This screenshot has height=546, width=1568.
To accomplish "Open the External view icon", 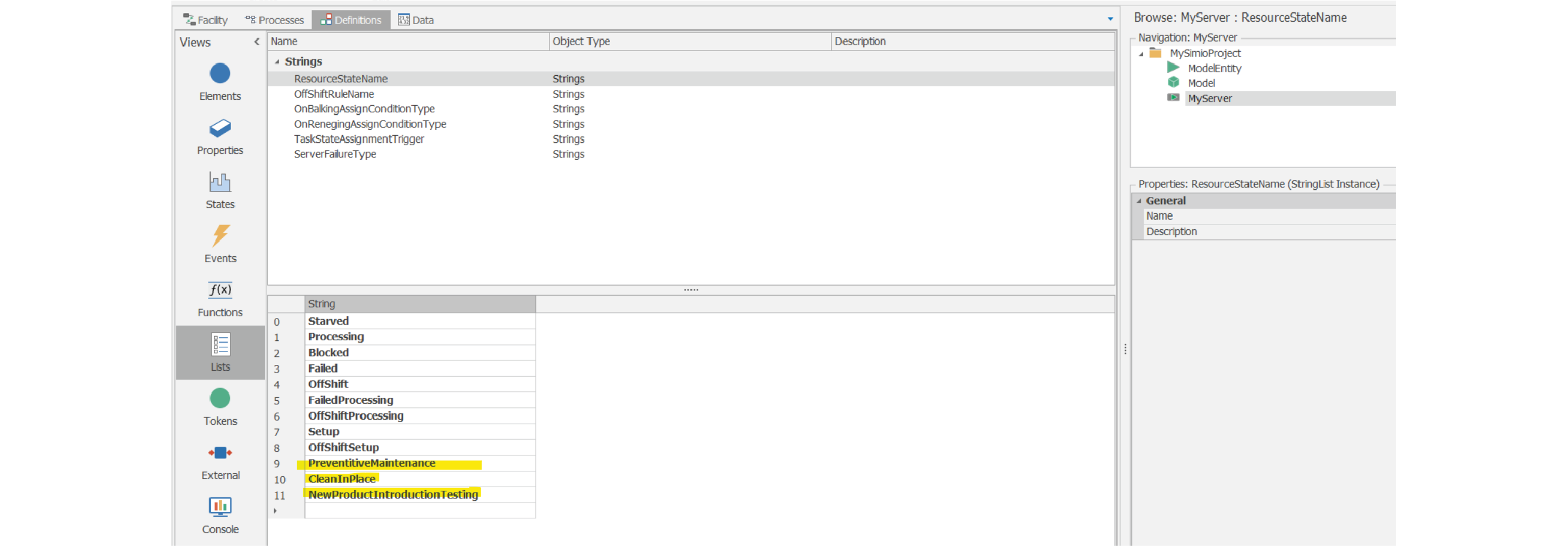I will 220,453.
